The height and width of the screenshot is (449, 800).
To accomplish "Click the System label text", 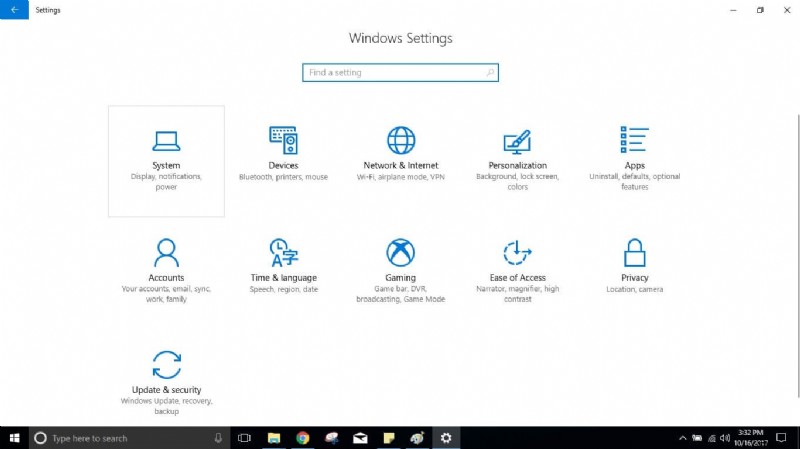I will [x=166, y=165].
